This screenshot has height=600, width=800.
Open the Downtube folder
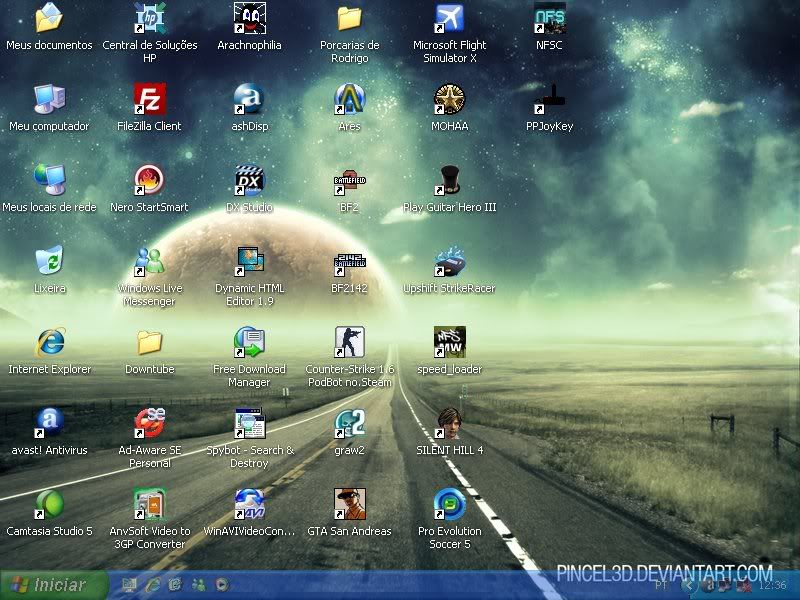pos(149,343)
